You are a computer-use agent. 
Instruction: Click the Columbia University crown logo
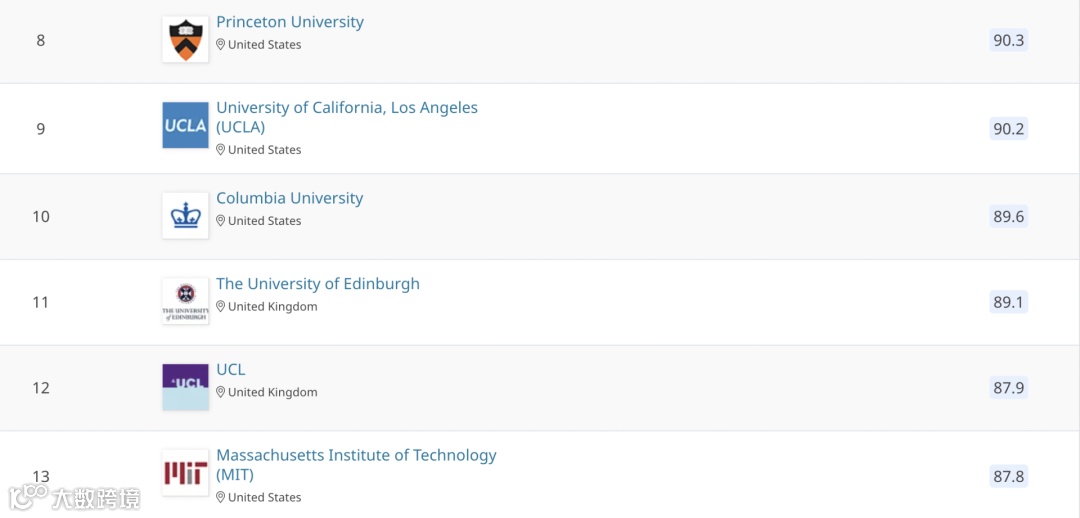pyautogui.click(x=185, y=216)
